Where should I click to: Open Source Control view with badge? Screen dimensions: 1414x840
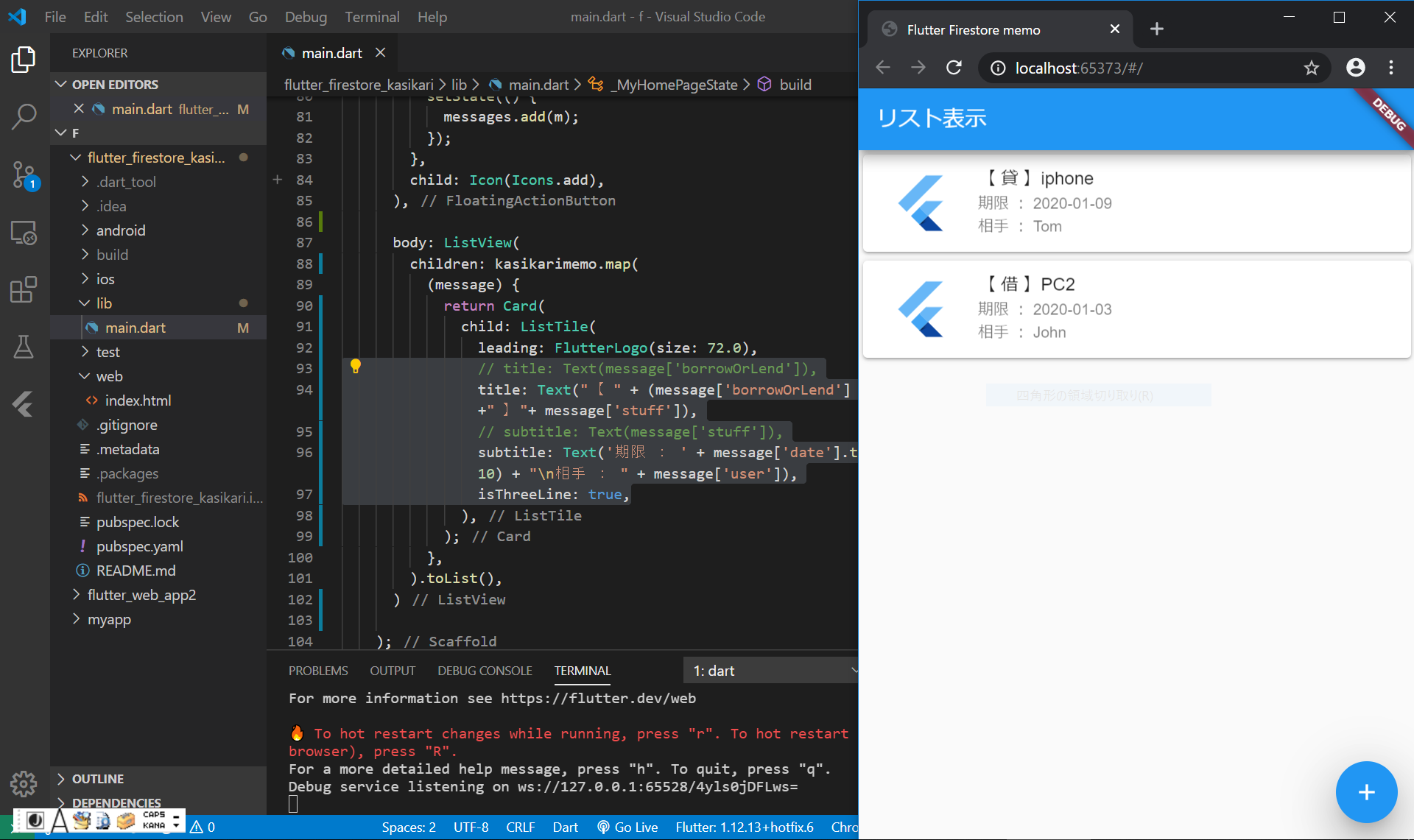pyautogui.click(x=24, y=175)
